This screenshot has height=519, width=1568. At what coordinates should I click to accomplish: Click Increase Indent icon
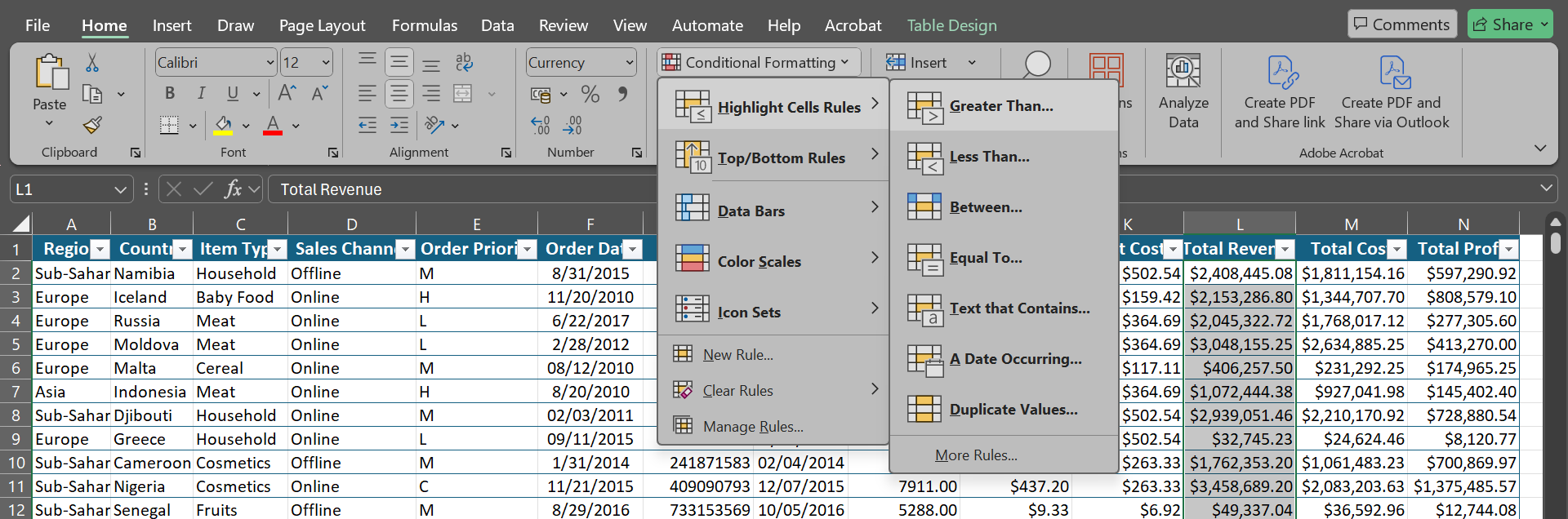[x=399, y=125]
